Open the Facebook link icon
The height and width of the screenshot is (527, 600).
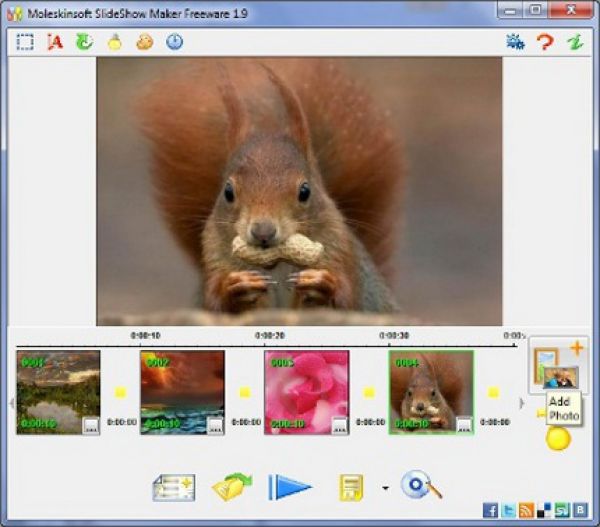(x=490, y=511)
